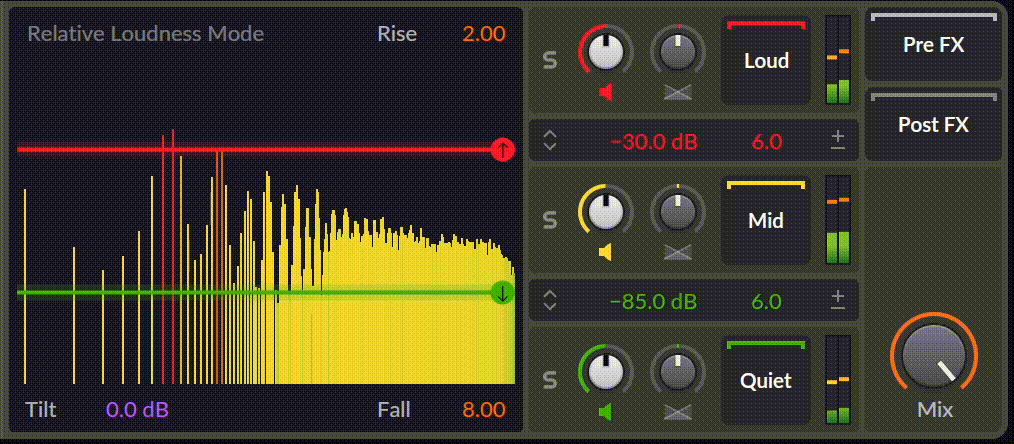Click the plus/minus icon in the red threshold row
The width and height of the screenshot is (1014, 444).
pyautogui.click(x=838, y=140)
